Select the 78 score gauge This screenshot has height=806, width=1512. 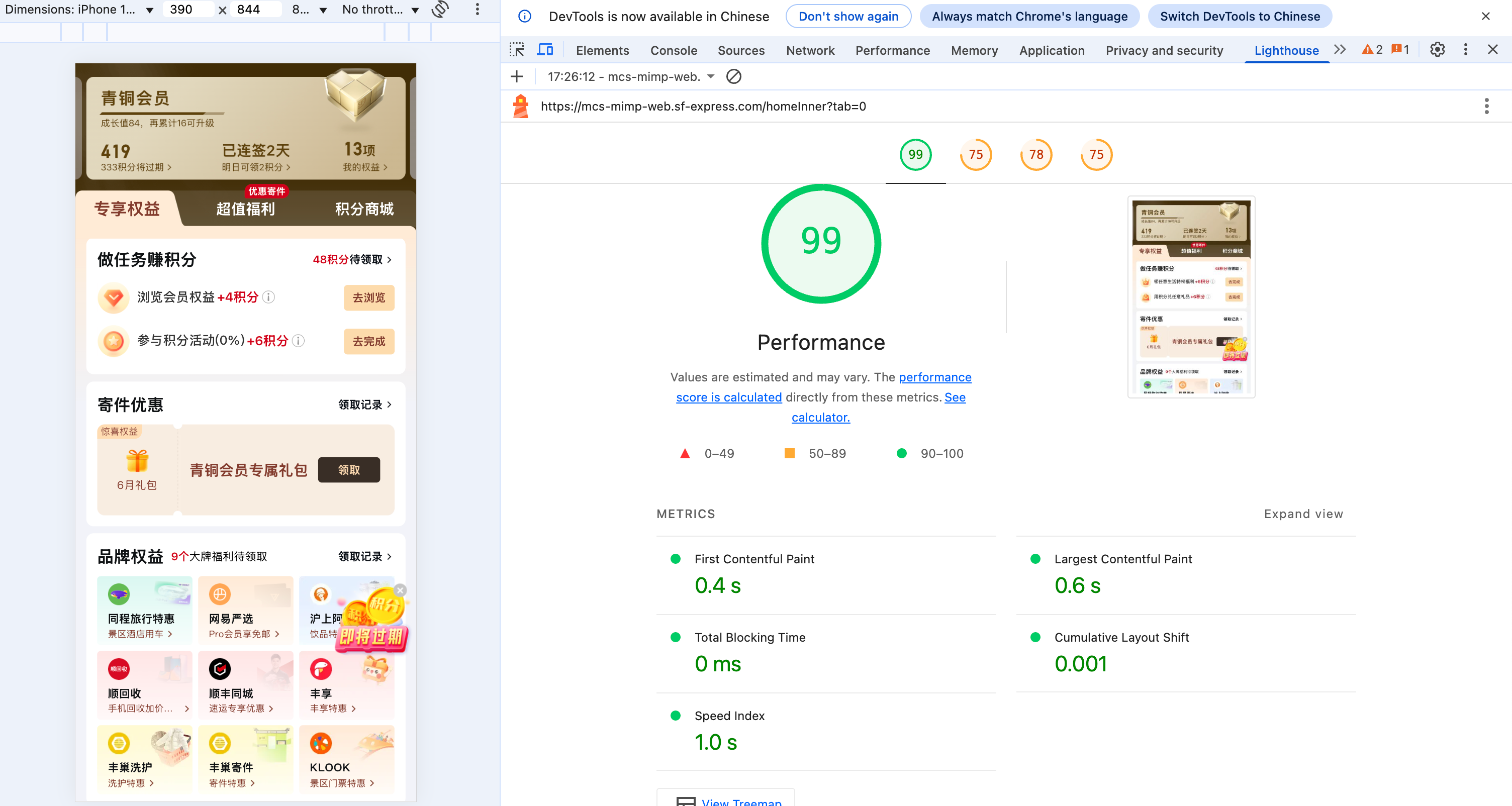(1036, 154)
